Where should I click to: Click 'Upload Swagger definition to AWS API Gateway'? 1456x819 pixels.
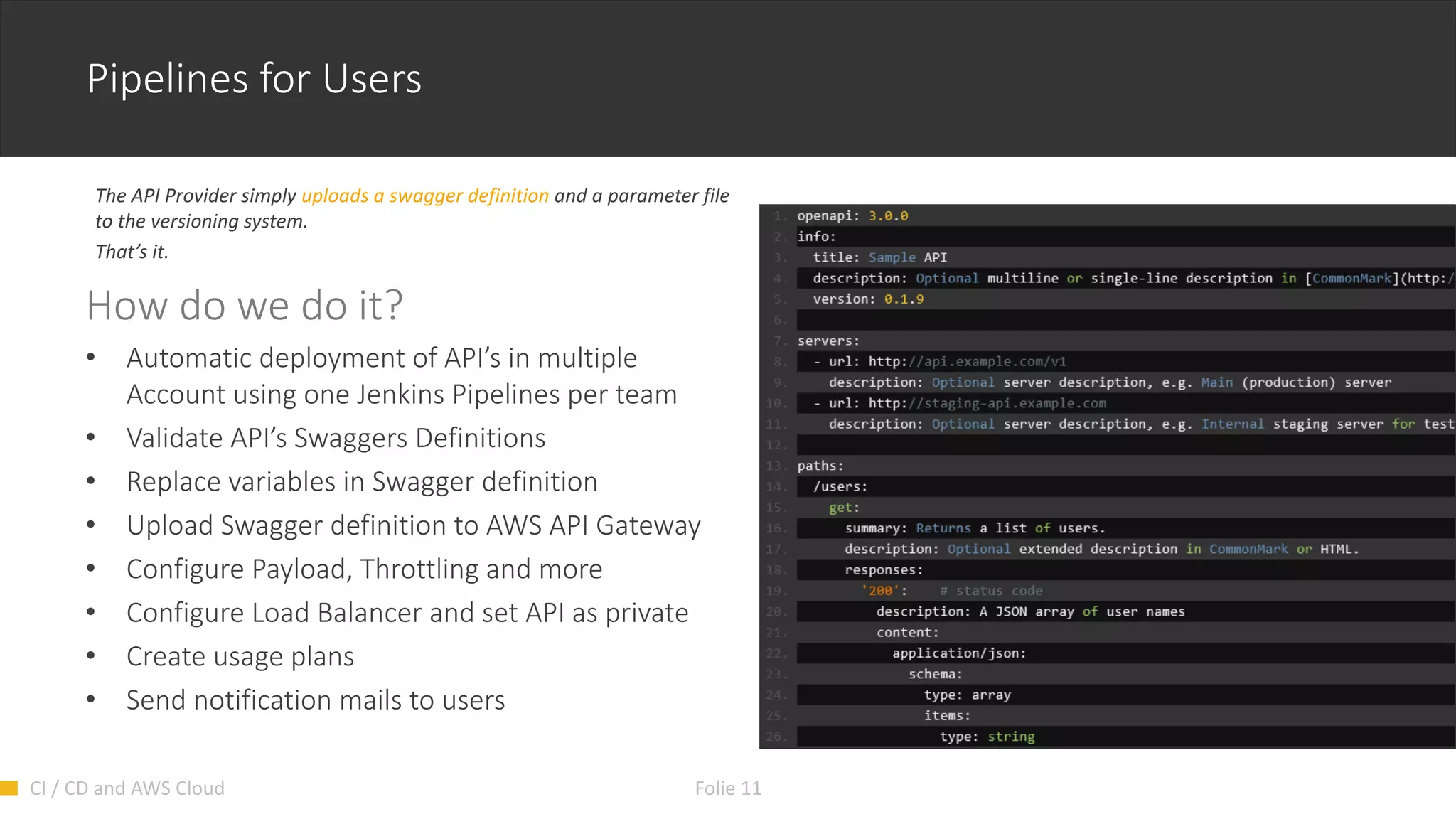point(413,525)
